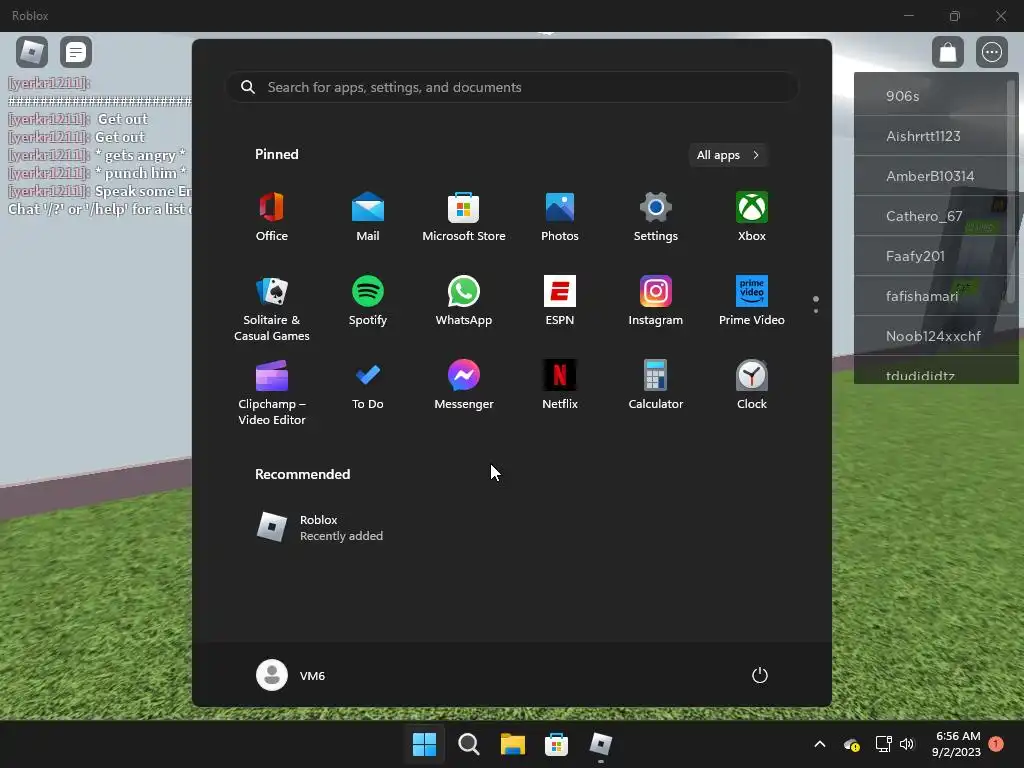Show hidden icons in system tray
The width and height of the screenshot is (1024, 768).
[x=820, y=744]
